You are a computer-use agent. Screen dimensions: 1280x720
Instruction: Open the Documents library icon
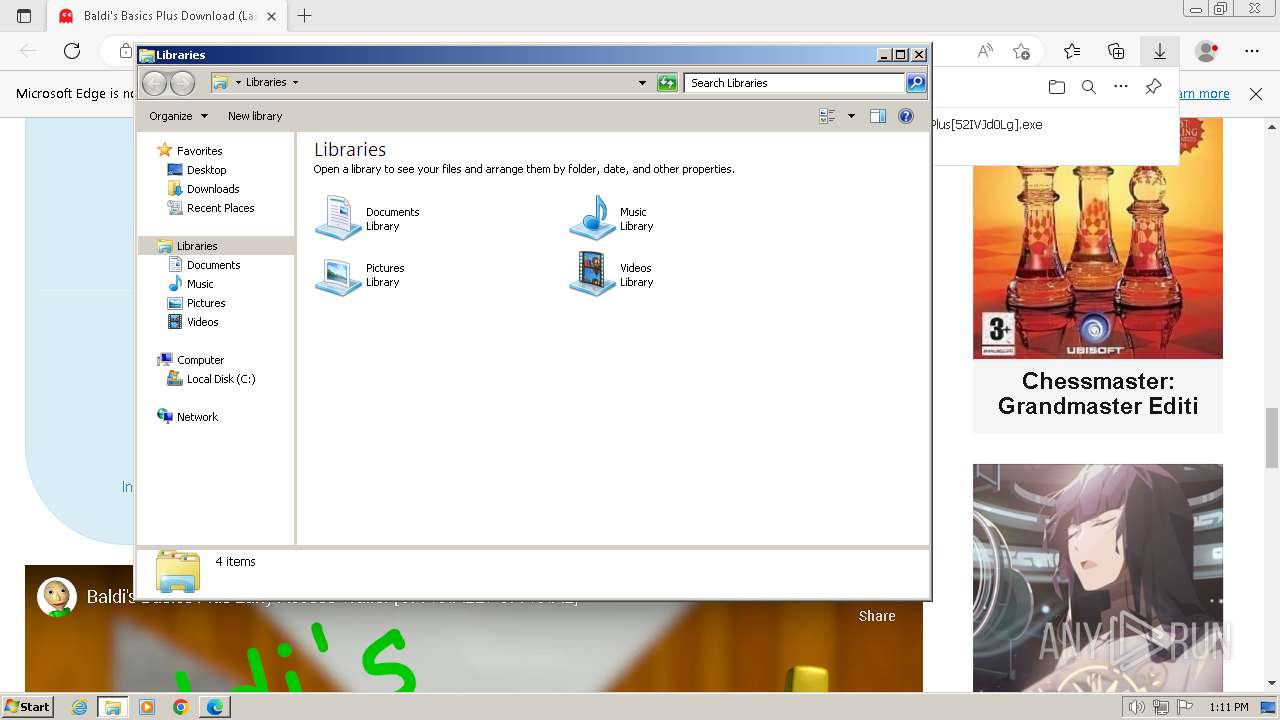338,218
